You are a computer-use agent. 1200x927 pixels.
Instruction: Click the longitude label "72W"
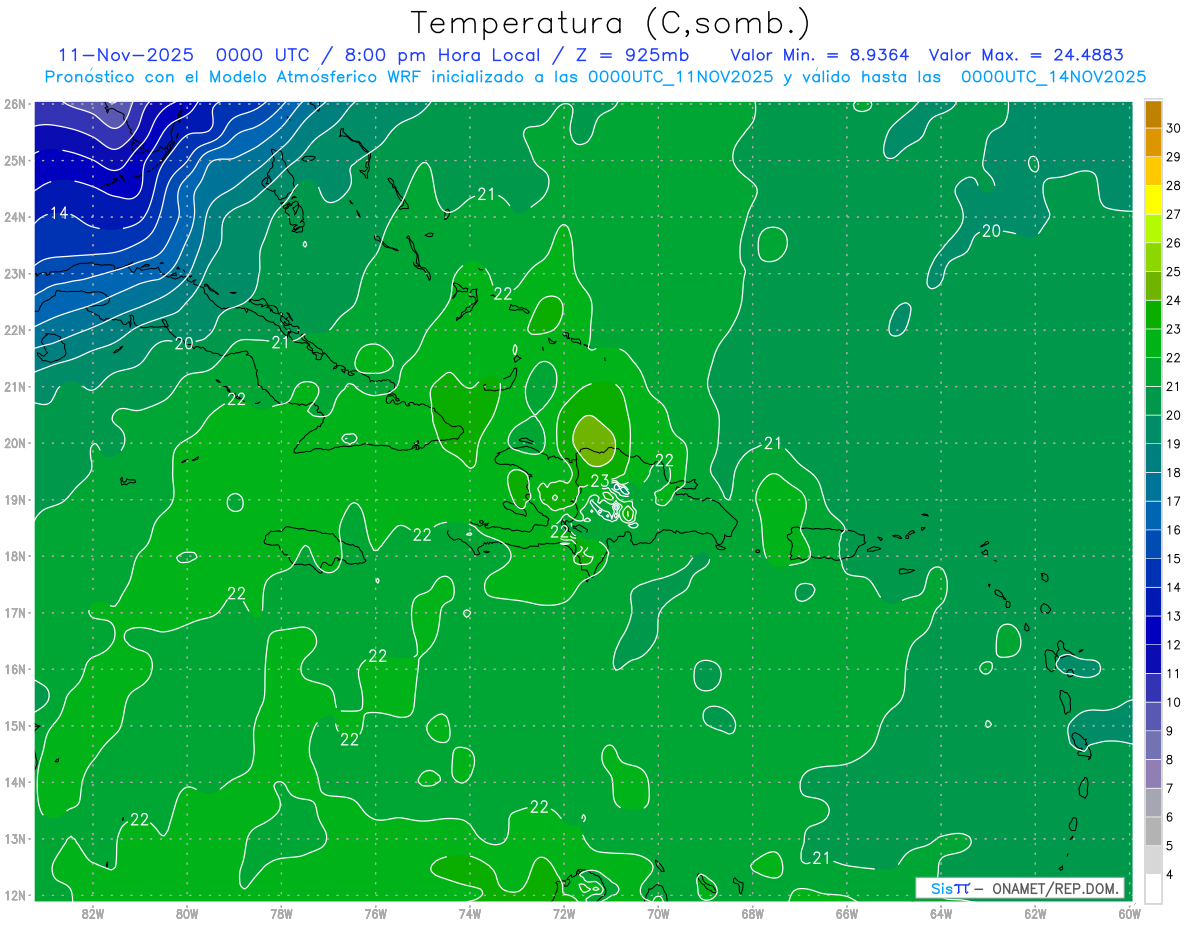(x=564, y=913)
